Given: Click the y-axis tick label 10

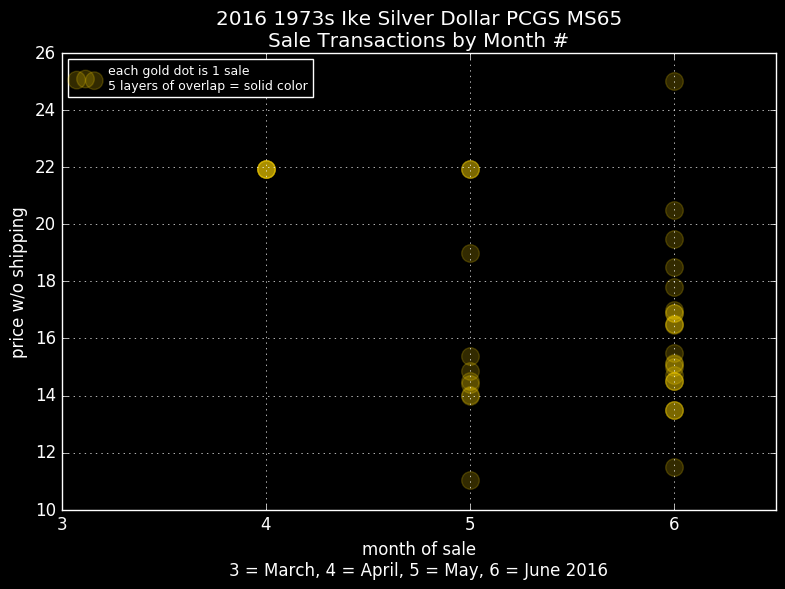Looking at the screenshot, I should [45, 510].
